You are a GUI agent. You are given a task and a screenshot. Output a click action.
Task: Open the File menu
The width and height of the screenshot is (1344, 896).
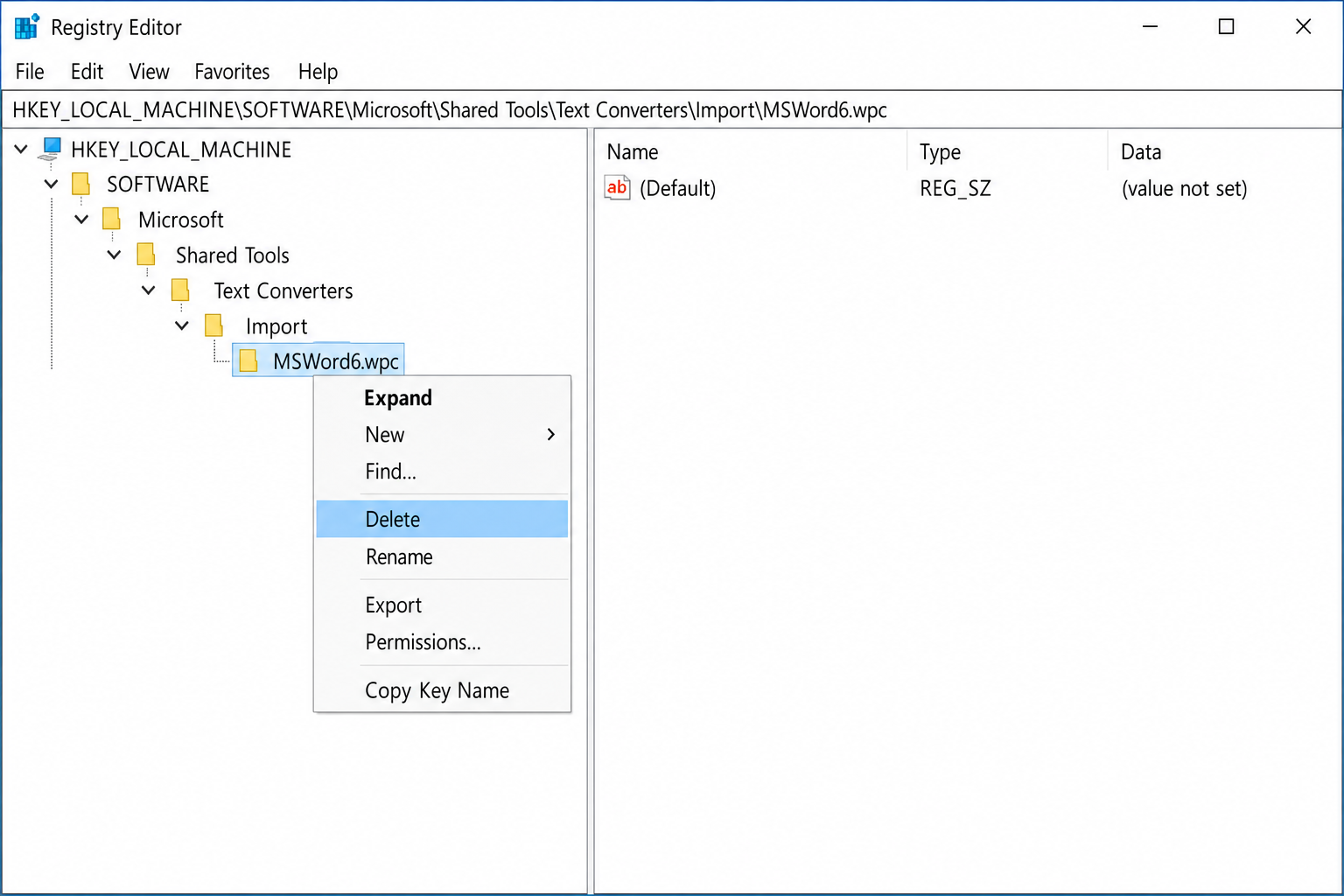click(x=30, y=72)
